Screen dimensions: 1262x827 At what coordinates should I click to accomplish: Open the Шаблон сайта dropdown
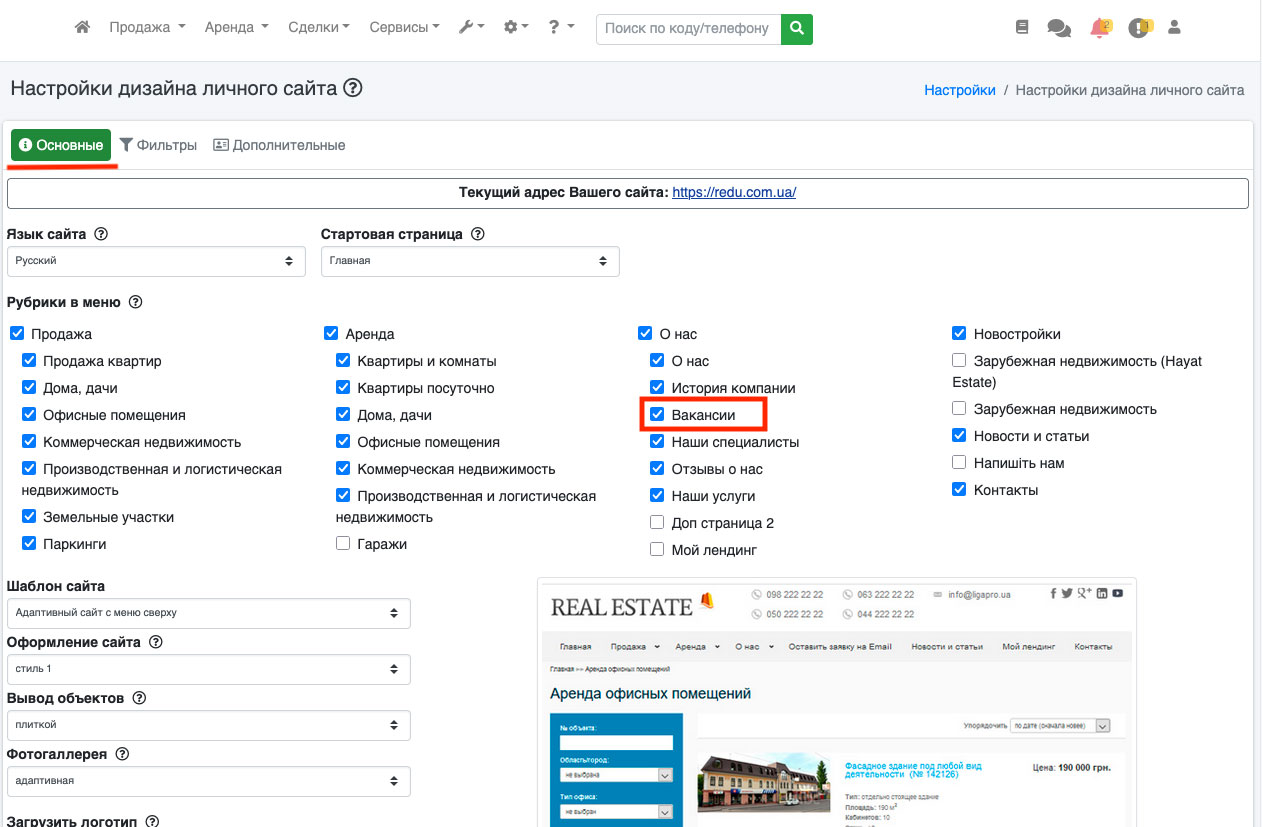(x=208, y=613)
